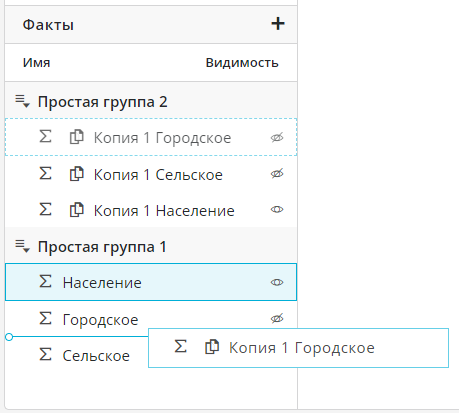Click the Видимость column header
459x413 pixels.
tap(242, 63)
